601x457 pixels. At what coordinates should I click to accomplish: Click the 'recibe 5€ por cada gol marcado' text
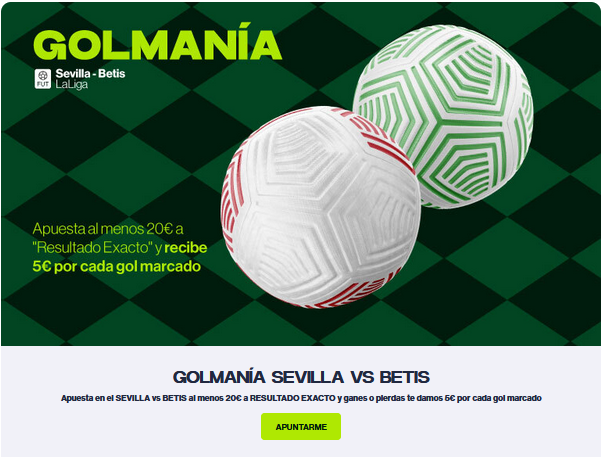tap(120, 257)
